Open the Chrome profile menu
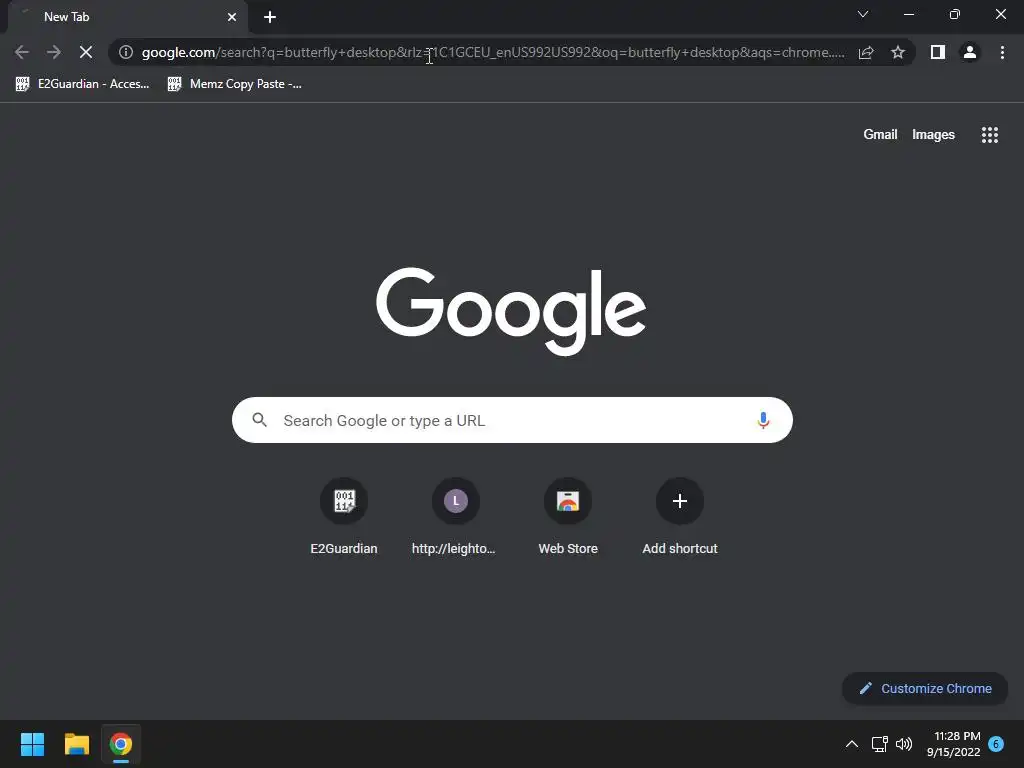1024x768 pixels. click(970, 52)
